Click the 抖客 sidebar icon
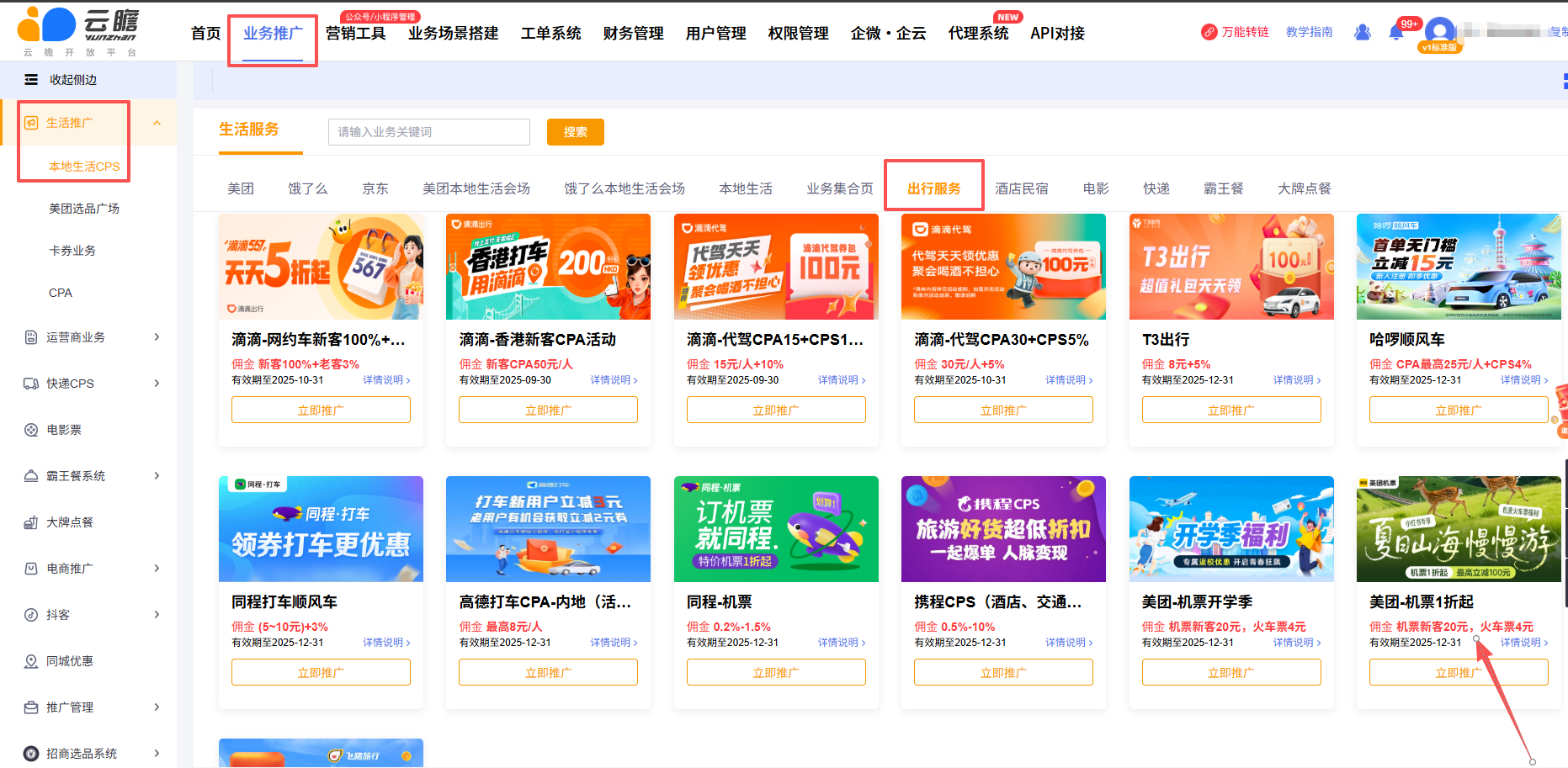Viewport: 1568px width, 768px height. click(31, 615)
